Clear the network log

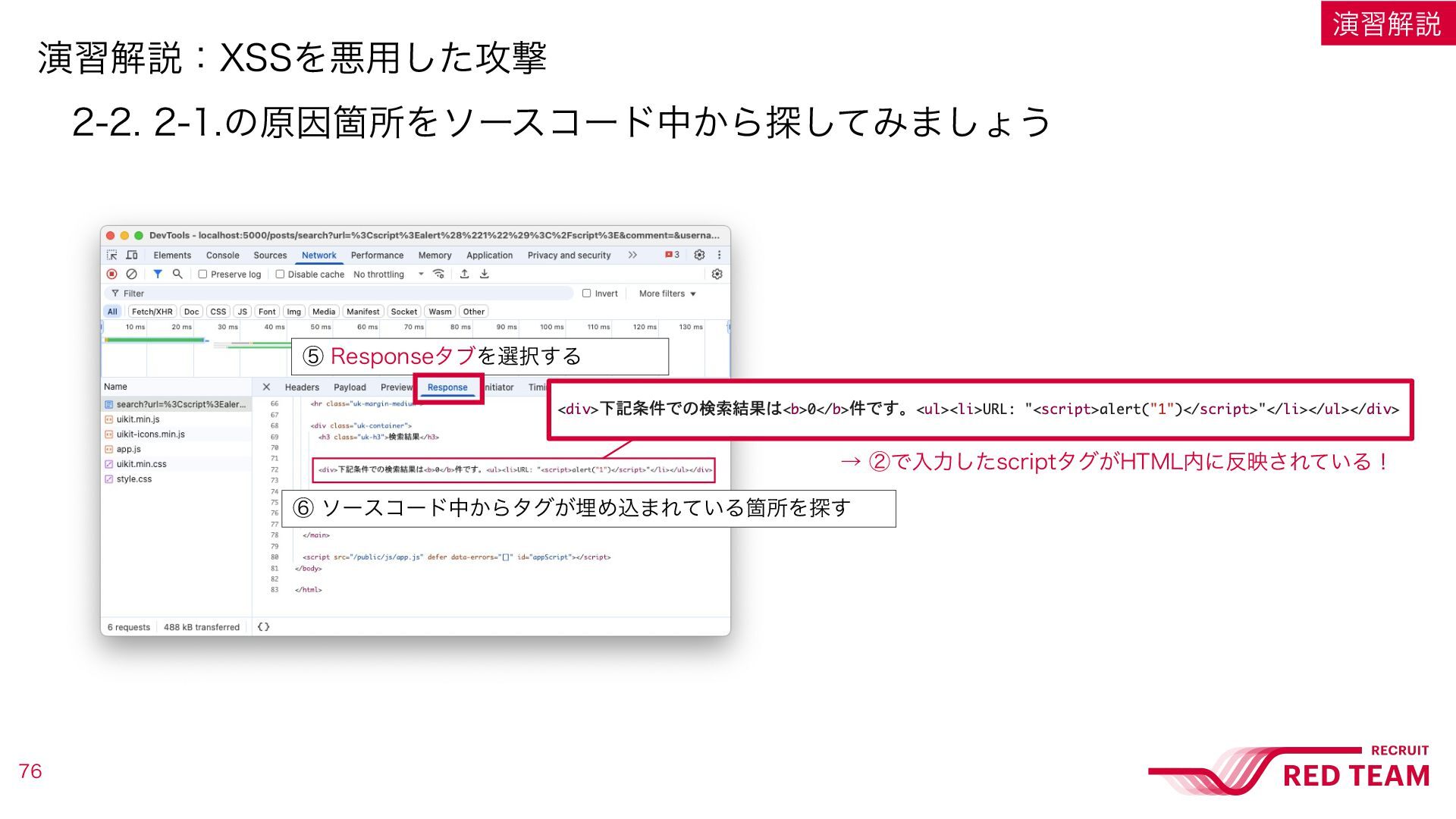click(x=132, y=275)
